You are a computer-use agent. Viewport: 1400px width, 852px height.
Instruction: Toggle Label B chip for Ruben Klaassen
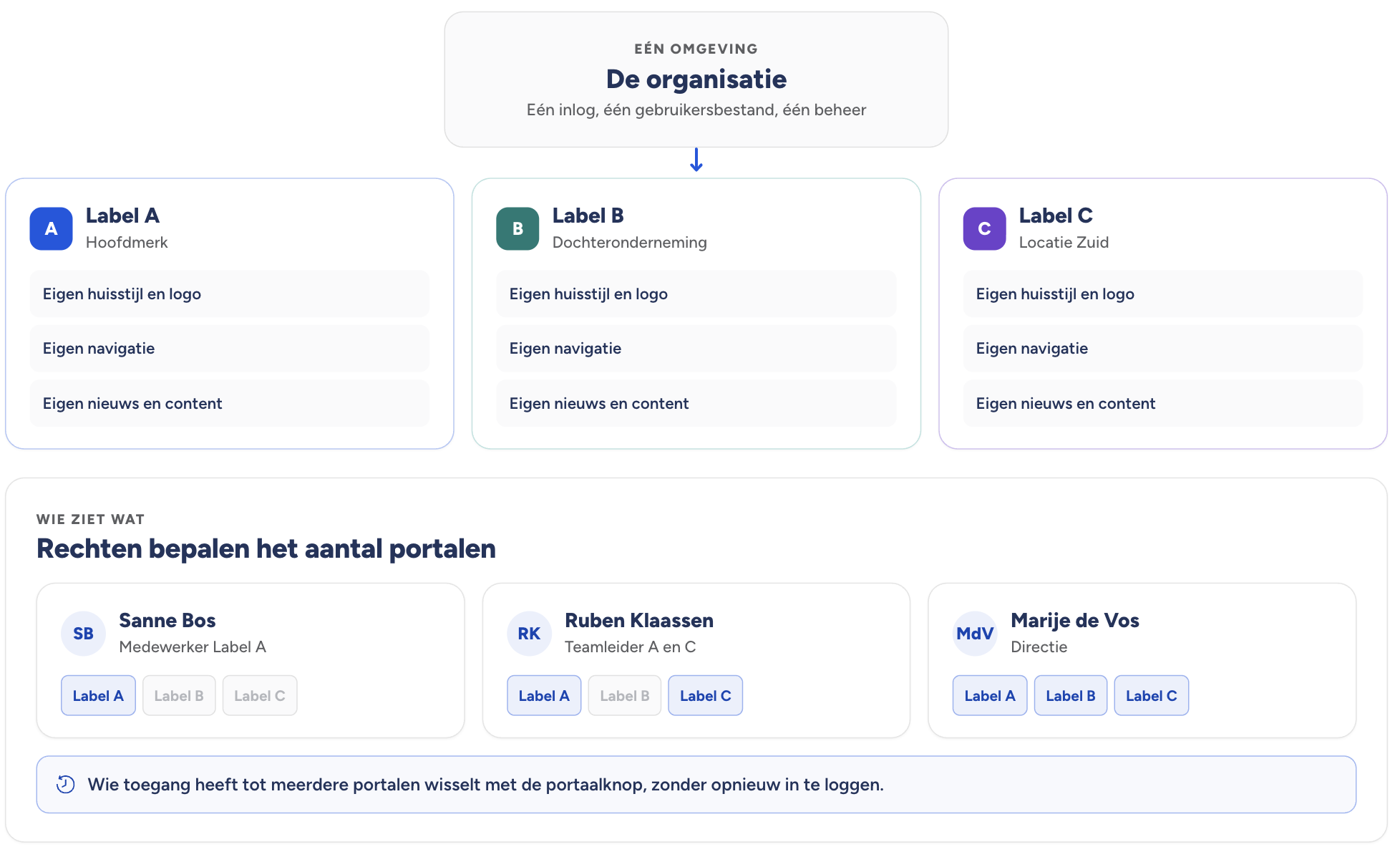625,695
